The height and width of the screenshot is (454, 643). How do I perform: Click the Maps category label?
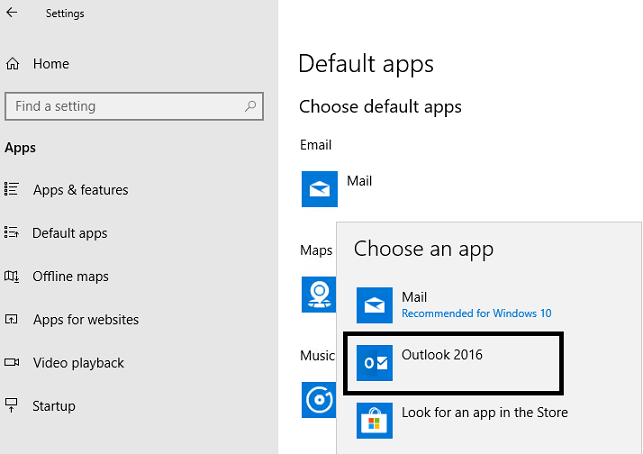point(316,250)
